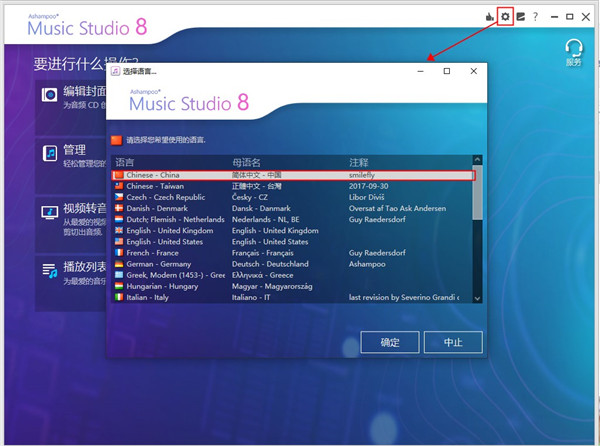The width and height of the screenshot is (600, 446).
Task: Click the Italy flag icon
Action: [119, 297]
